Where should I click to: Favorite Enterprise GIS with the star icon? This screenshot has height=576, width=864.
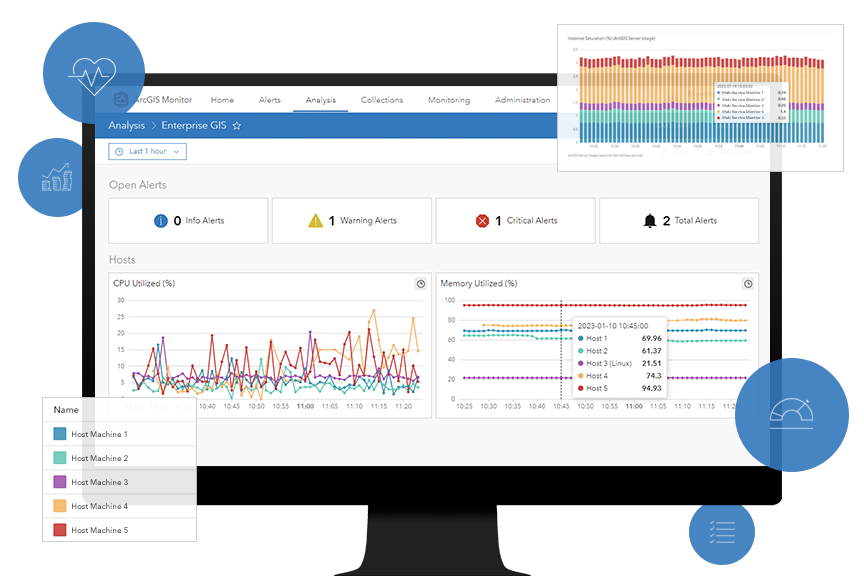[x=237, y=126]
